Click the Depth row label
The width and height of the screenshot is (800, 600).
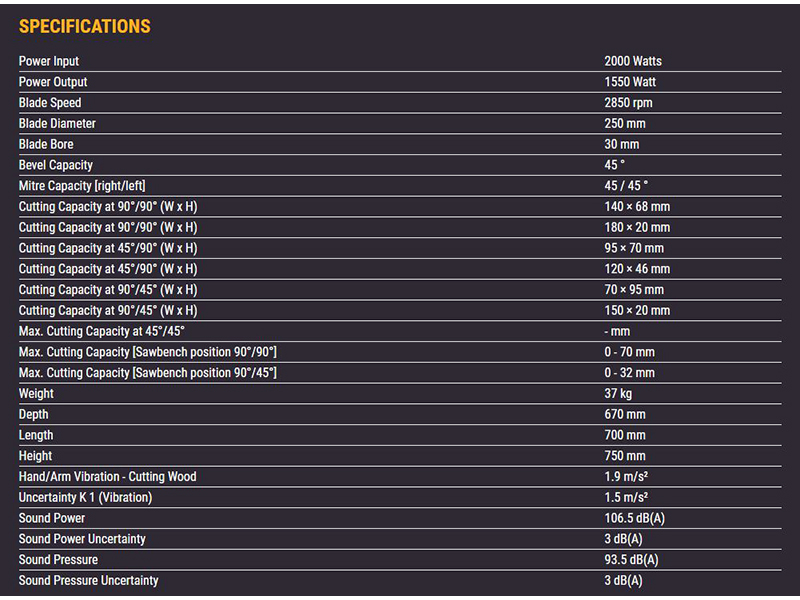(x=34, y=414)
